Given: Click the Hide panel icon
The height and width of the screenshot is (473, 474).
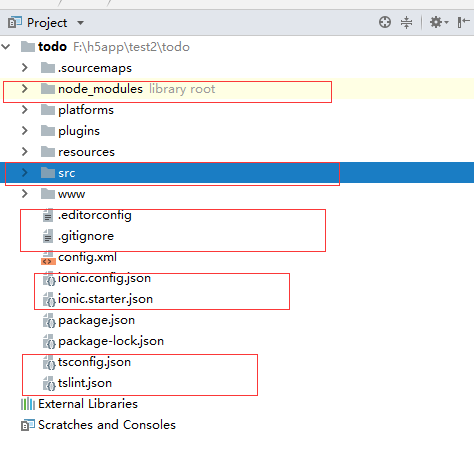Looking at the screenshot, I should click(x=463, y=22).
